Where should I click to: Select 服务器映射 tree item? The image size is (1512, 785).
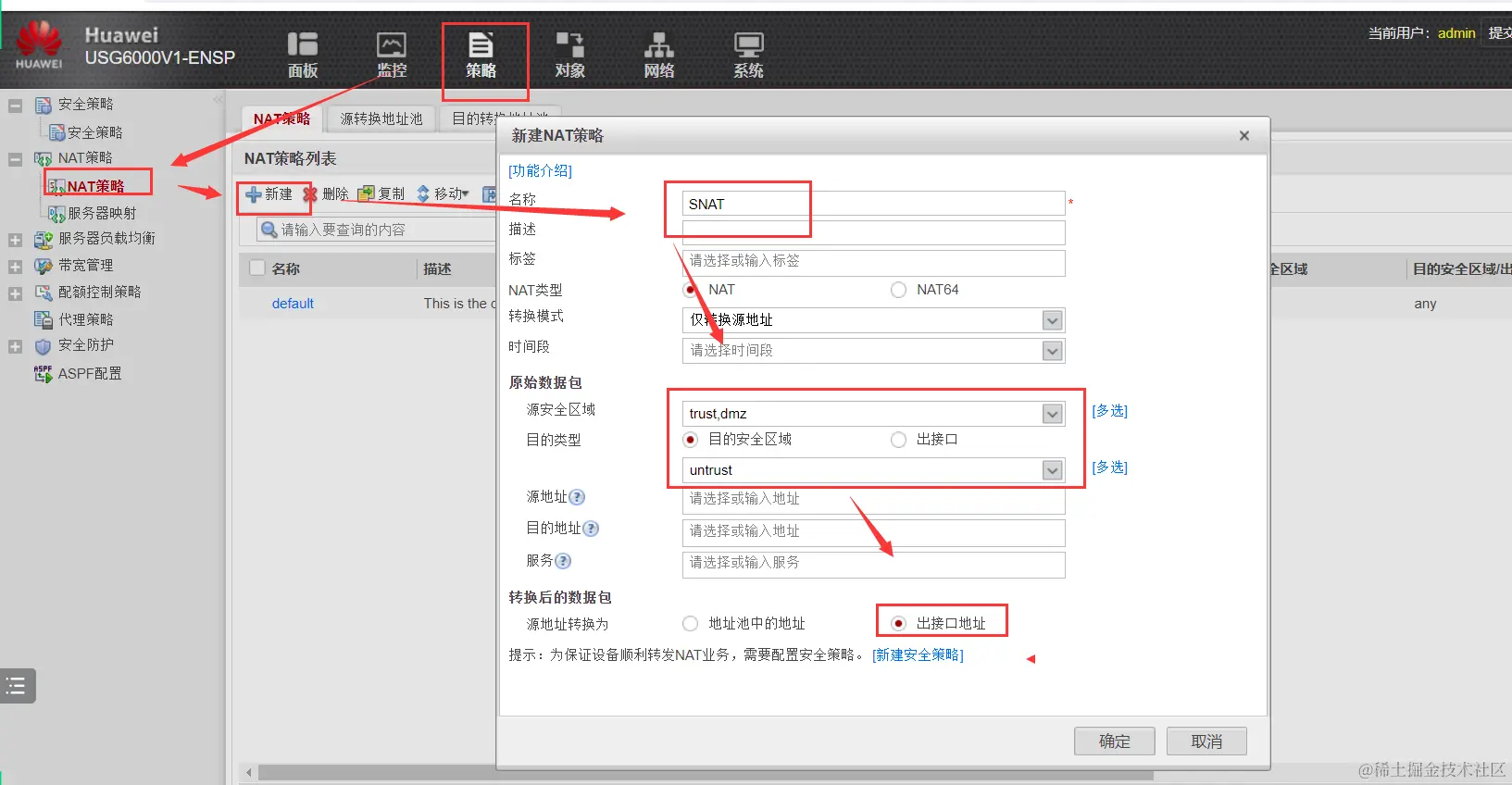point(102,213)
